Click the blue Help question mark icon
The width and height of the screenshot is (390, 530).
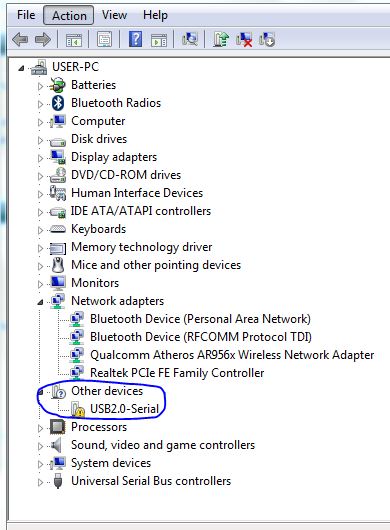[136, 39]
